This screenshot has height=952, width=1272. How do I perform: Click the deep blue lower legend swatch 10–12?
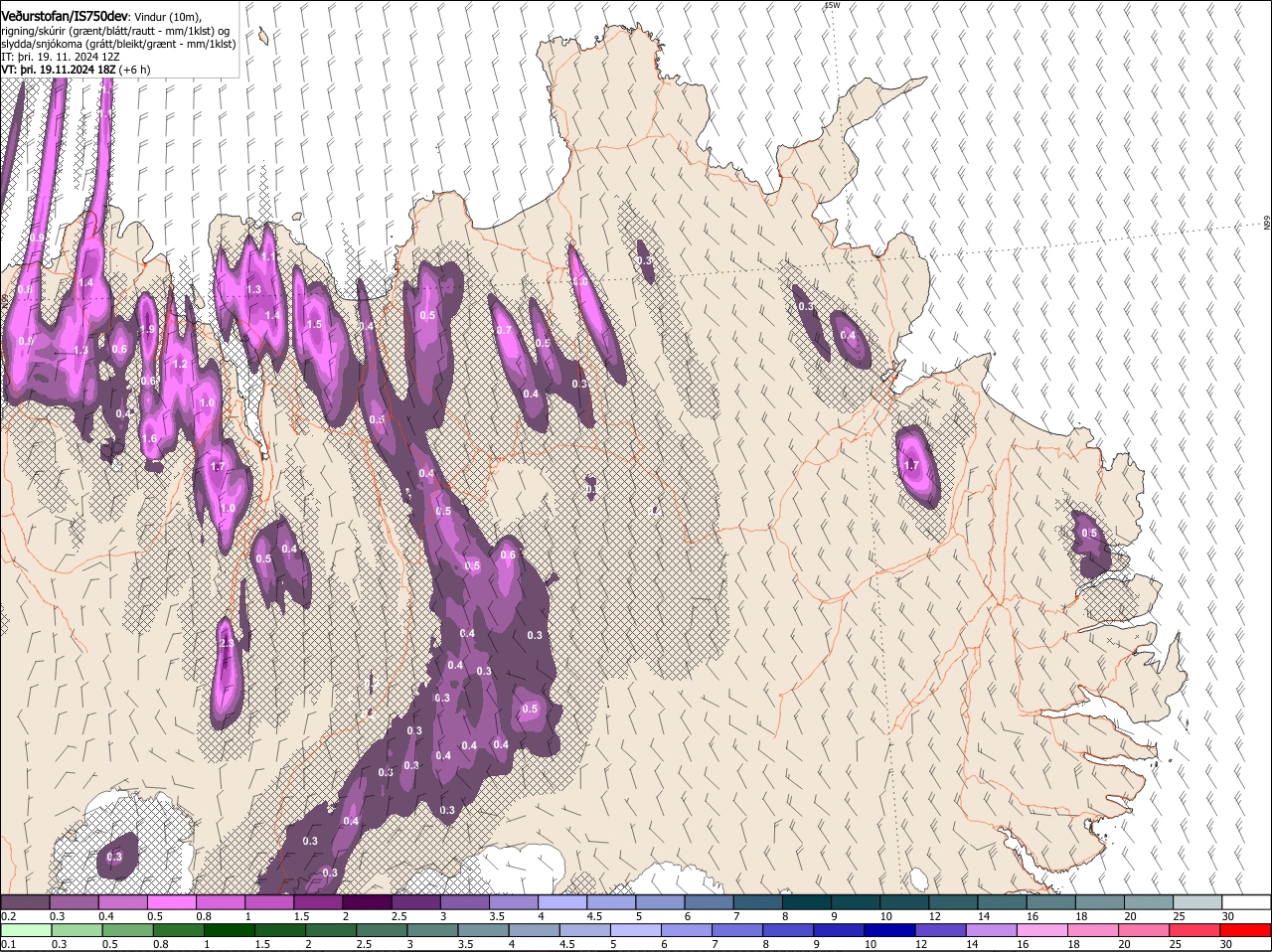point(890,930)
